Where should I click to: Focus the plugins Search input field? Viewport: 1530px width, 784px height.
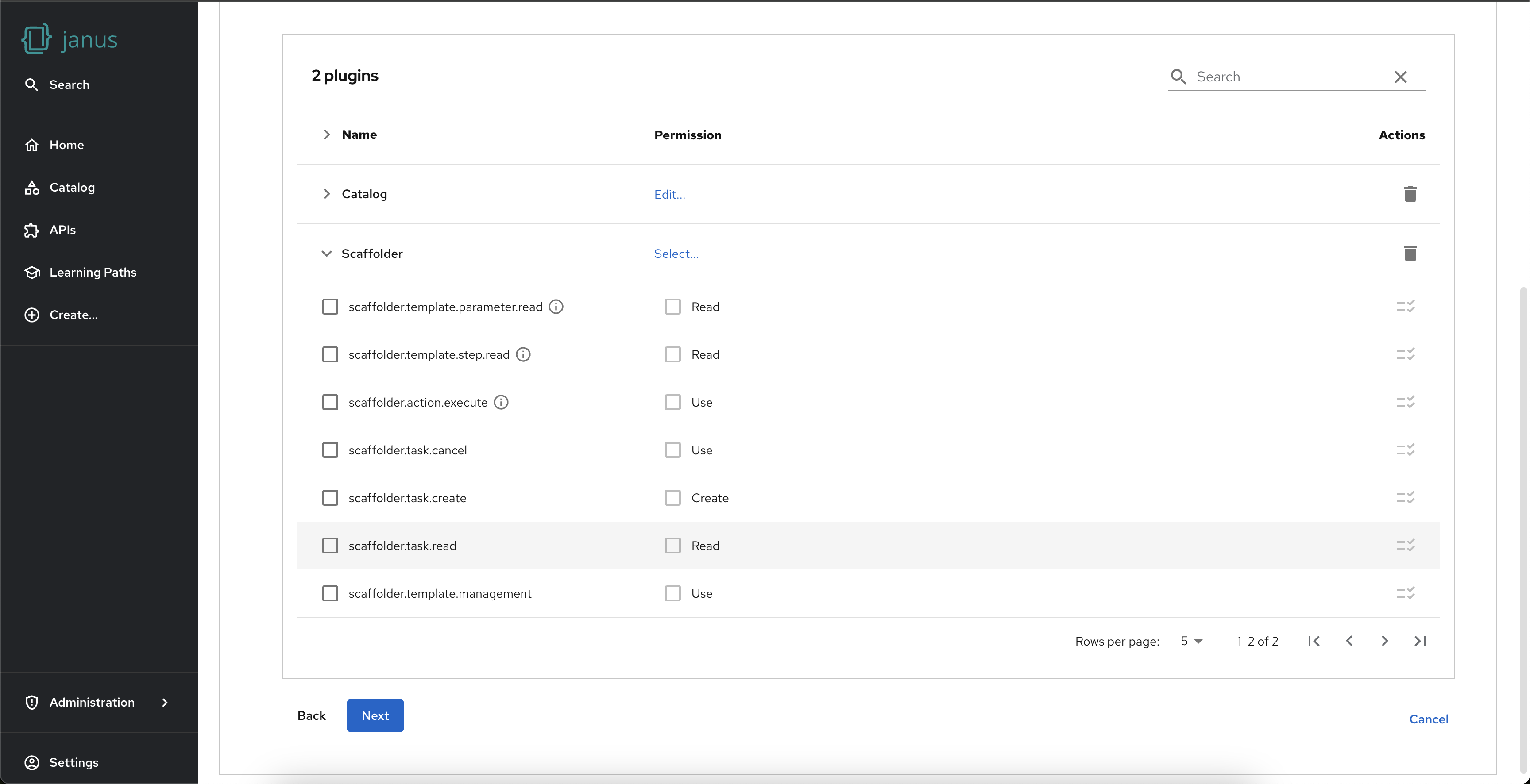(x=1289, y=77)
